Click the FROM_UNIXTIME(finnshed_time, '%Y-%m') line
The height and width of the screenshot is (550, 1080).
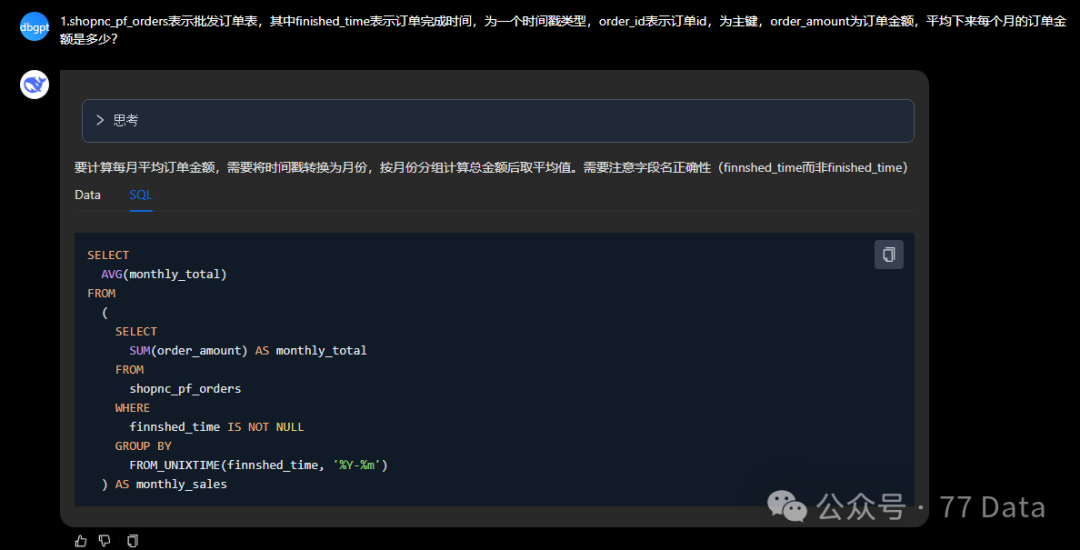pyautogui.click(x=259, y=465)
